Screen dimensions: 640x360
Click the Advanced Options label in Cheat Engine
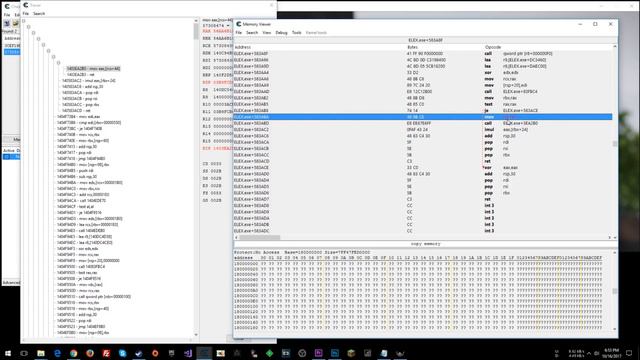11,282
